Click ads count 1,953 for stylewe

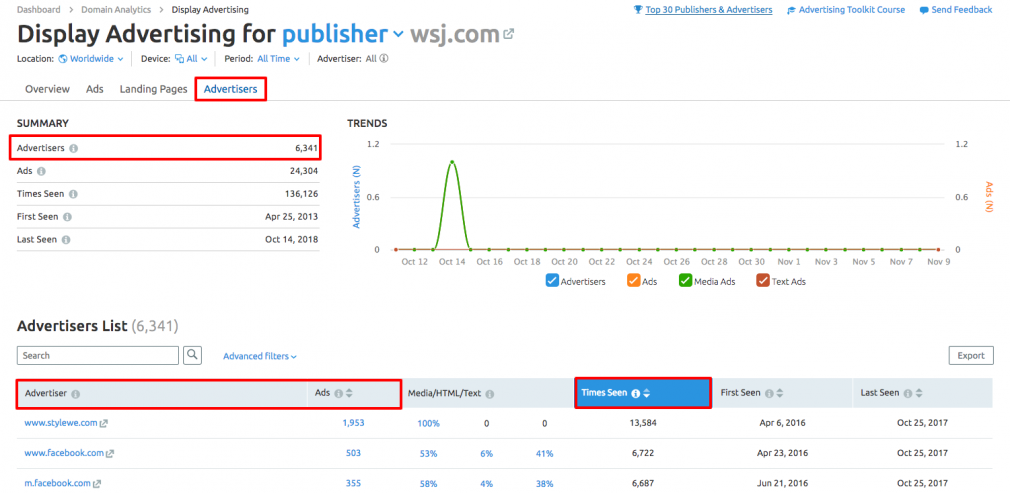[353, 423]
